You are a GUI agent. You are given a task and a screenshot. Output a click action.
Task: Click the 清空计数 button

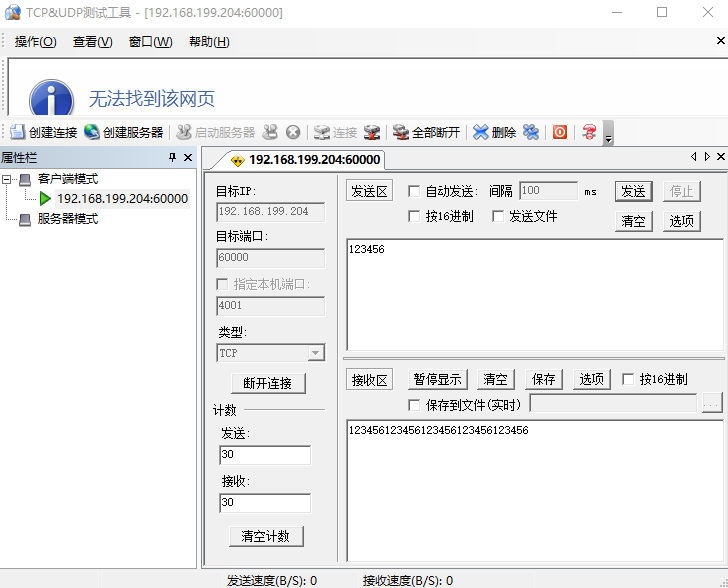pyautogui.click(x=266, y=536)
